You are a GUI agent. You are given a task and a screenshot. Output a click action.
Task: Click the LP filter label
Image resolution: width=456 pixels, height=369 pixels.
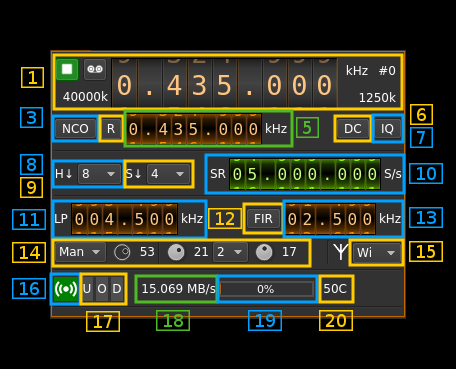(61, 219)
